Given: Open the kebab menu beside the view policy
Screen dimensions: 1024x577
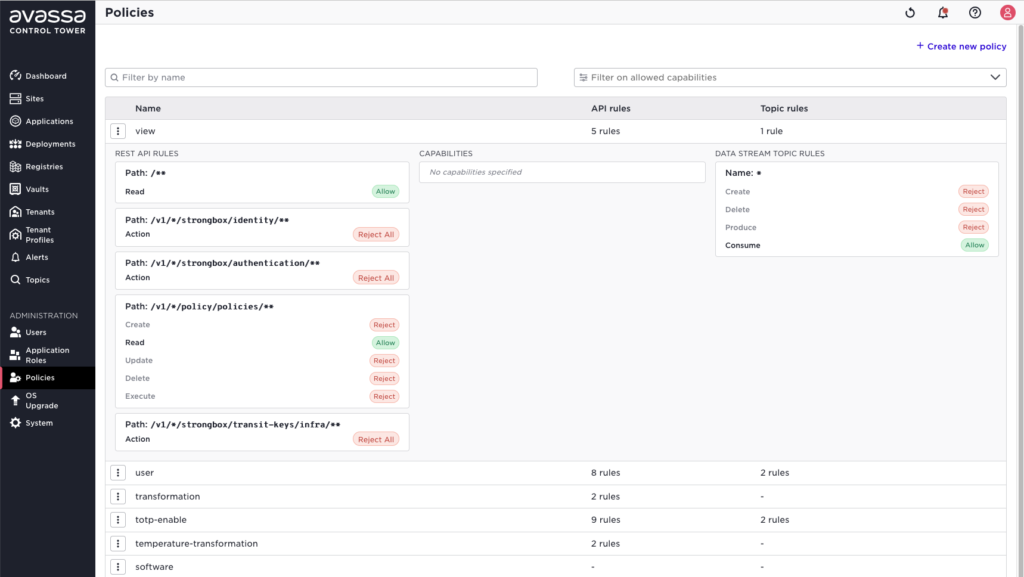Looking at the screenshot, I should click(118, 131).
